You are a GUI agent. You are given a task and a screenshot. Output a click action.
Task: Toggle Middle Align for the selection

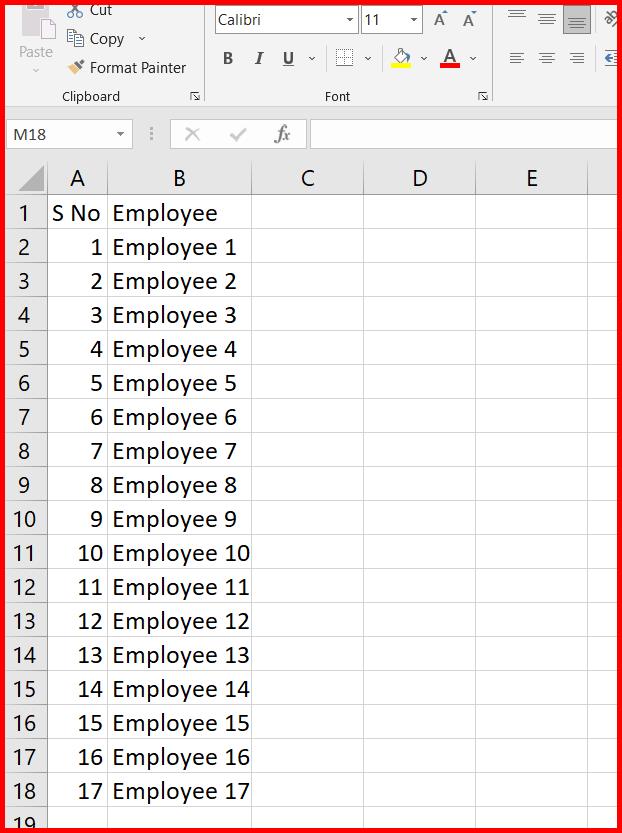(x=546, y=17)
